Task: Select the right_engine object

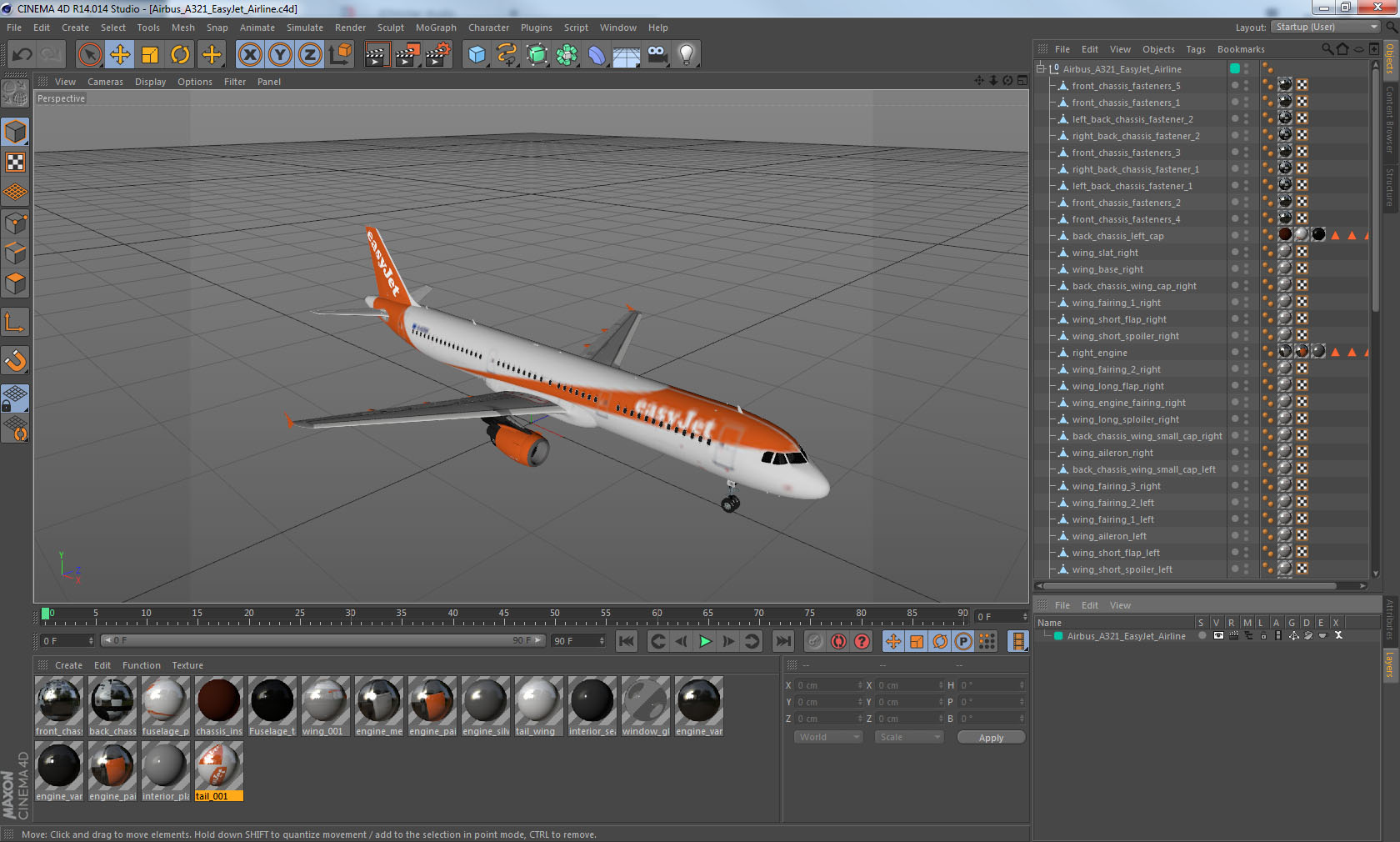Action: [1099, 353]
